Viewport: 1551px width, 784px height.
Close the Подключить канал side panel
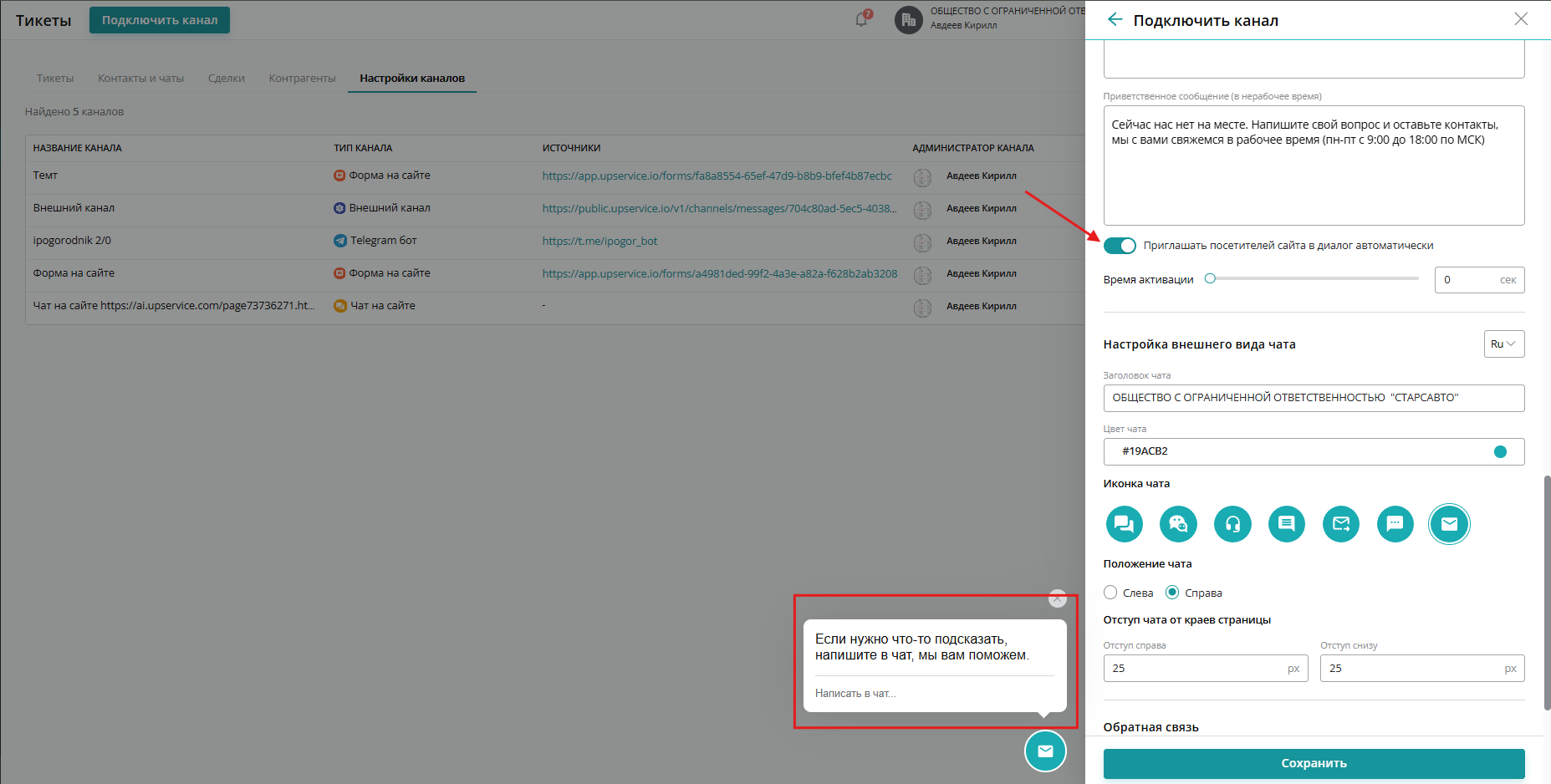[1521, 19]
